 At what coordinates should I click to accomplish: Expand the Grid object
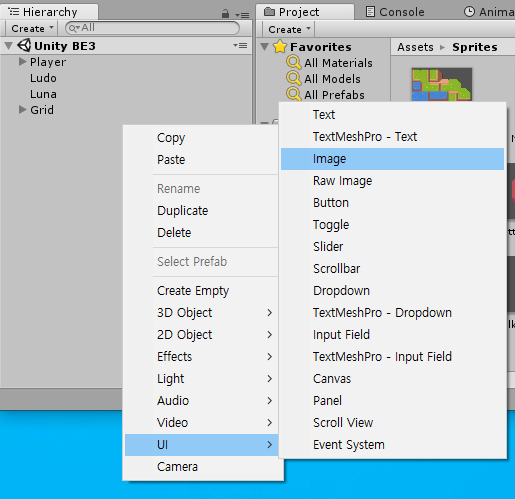point(22,110)
